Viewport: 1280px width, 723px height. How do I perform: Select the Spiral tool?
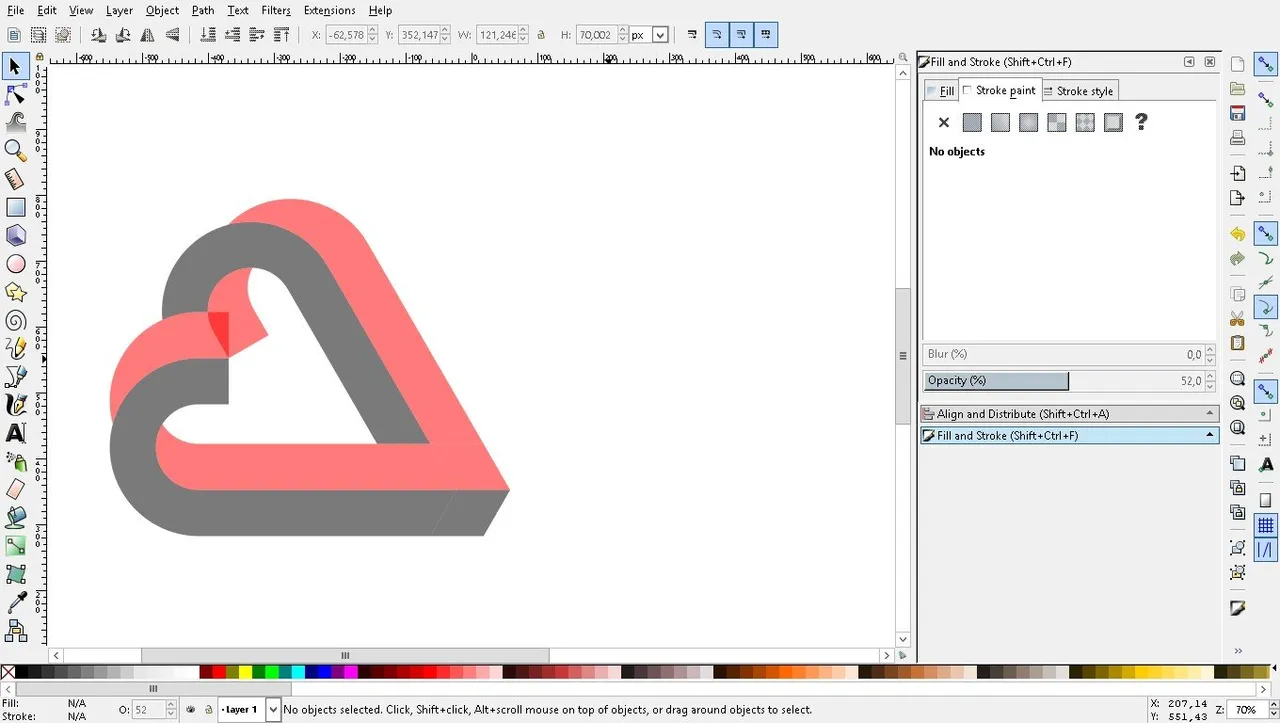click(15, 320)
